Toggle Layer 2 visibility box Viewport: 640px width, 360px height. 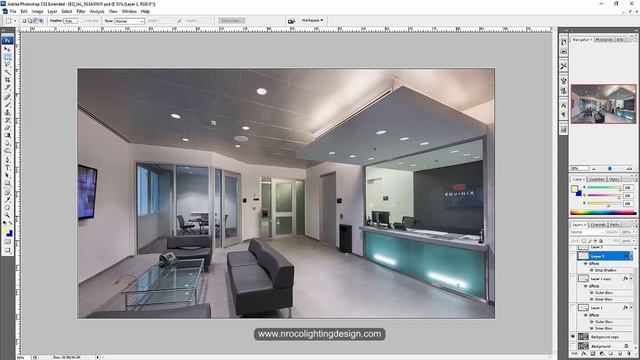coord(573,256)
